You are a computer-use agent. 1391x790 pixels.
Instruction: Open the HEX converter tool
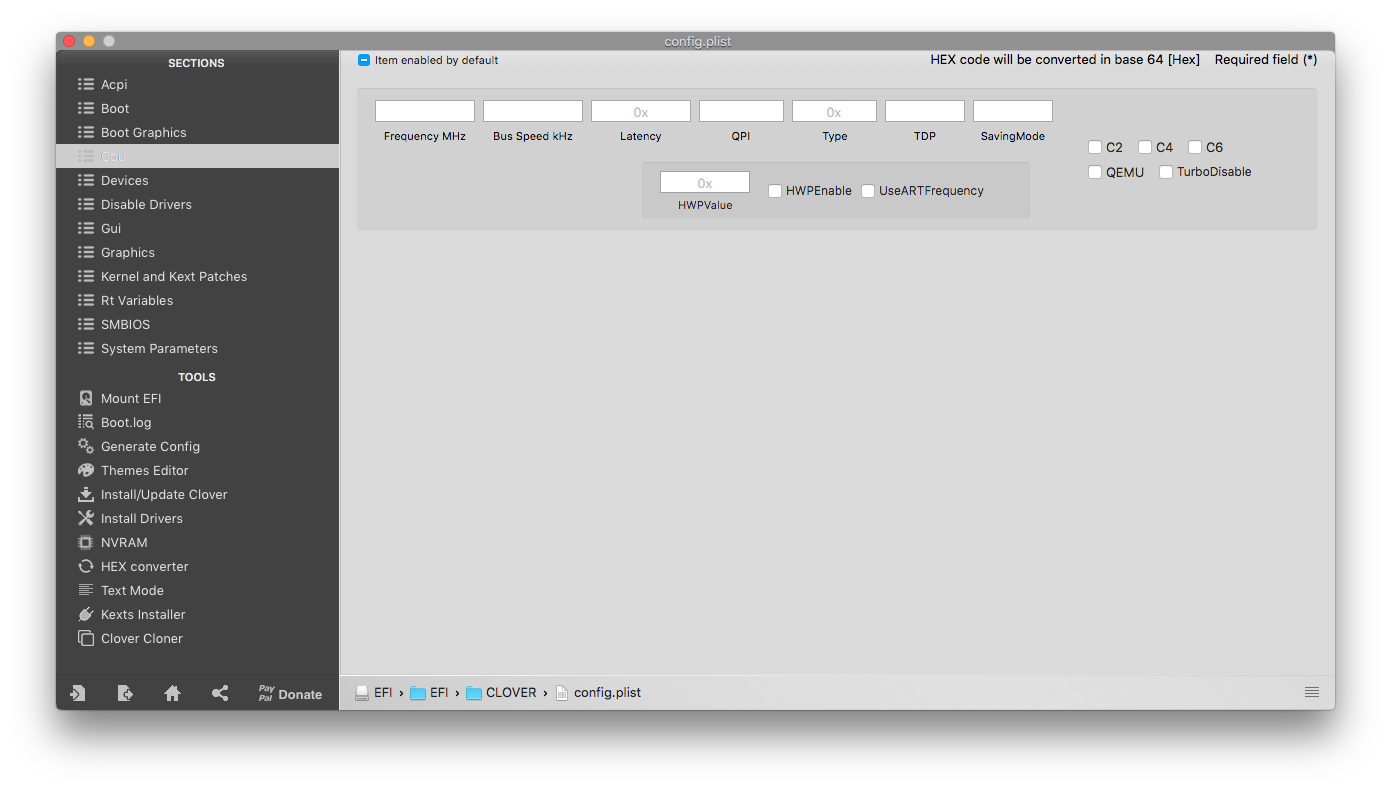point(197,566)
